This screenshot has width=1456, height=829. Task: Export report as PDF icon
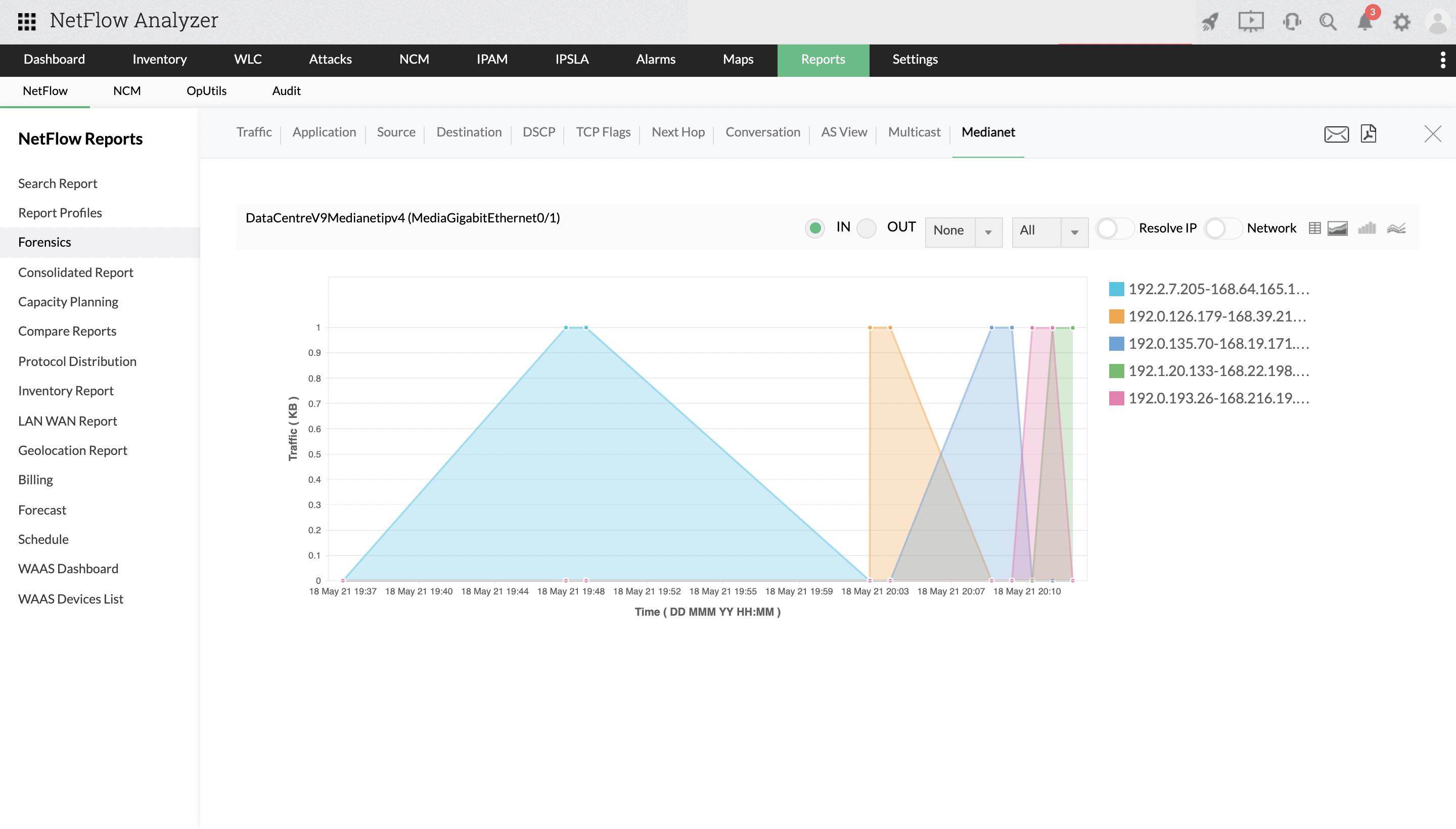pos(1369,134)
